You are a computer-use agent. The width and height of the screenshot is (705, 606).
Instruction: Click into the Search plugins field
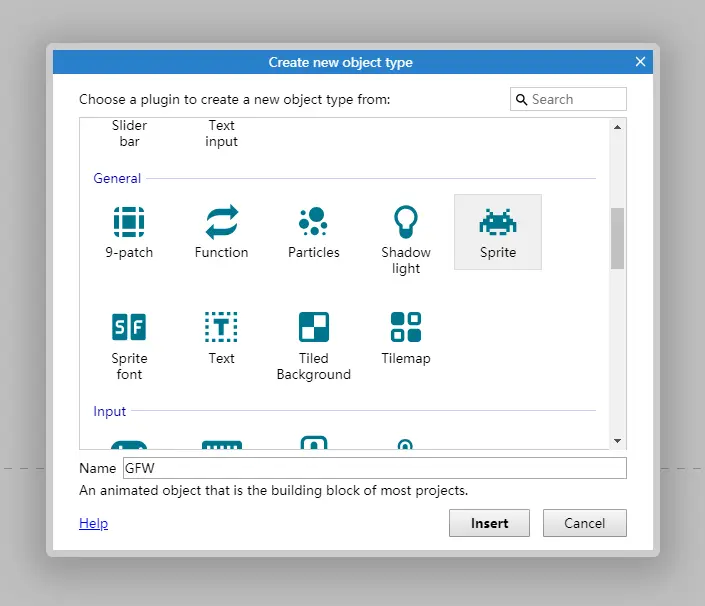(x=568, y=99)
